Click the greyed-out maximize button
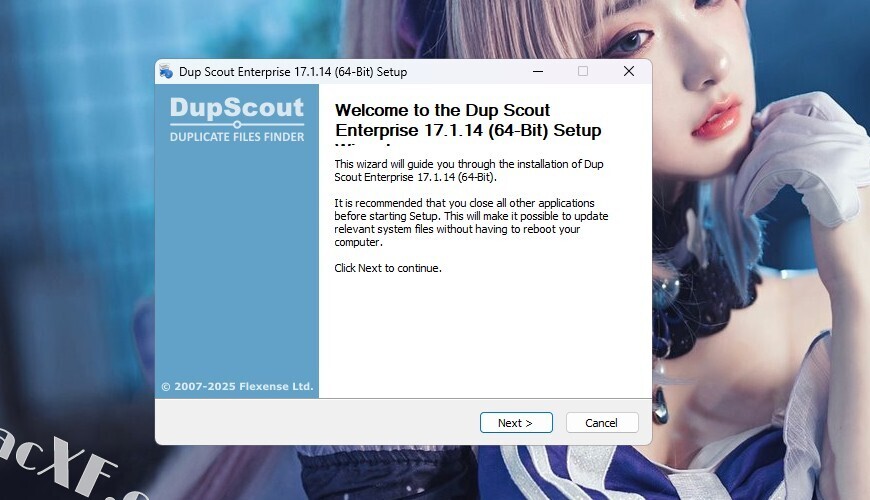 583,72
